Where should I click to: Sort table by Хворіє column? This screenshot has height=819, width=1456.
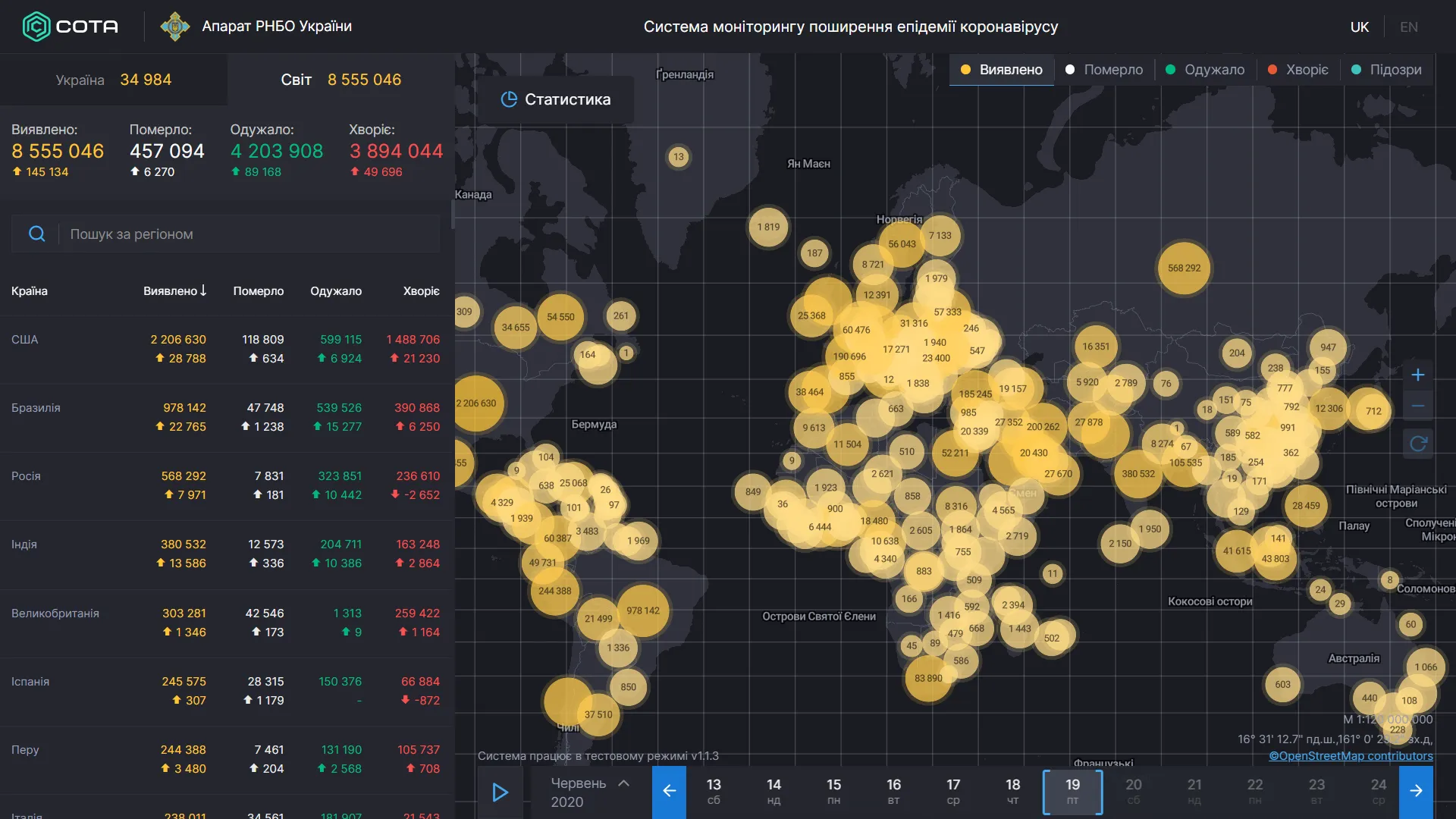coord(422,291)
